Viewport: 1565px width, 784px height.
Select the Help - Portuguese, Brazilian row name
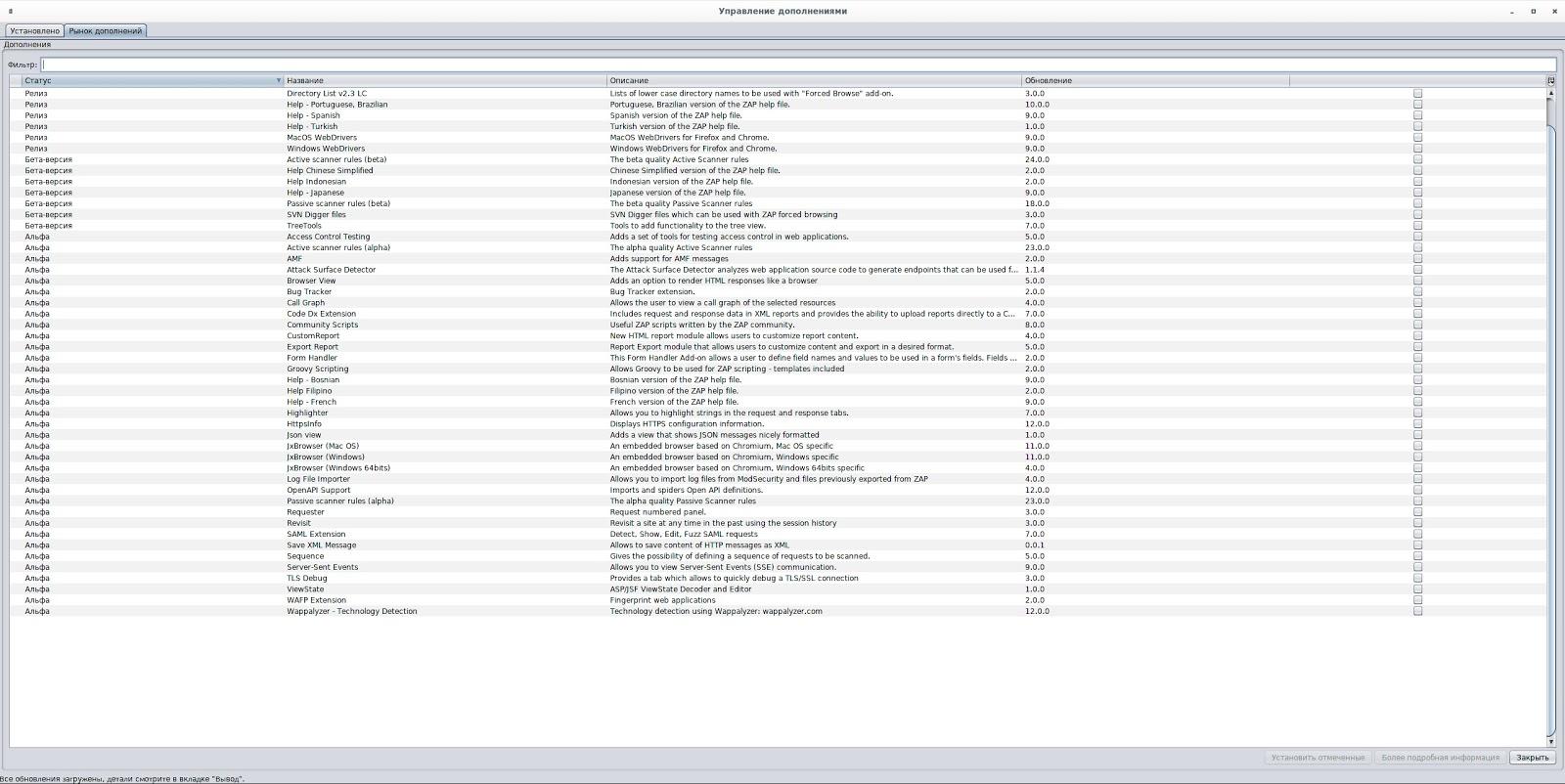[336, 105]
